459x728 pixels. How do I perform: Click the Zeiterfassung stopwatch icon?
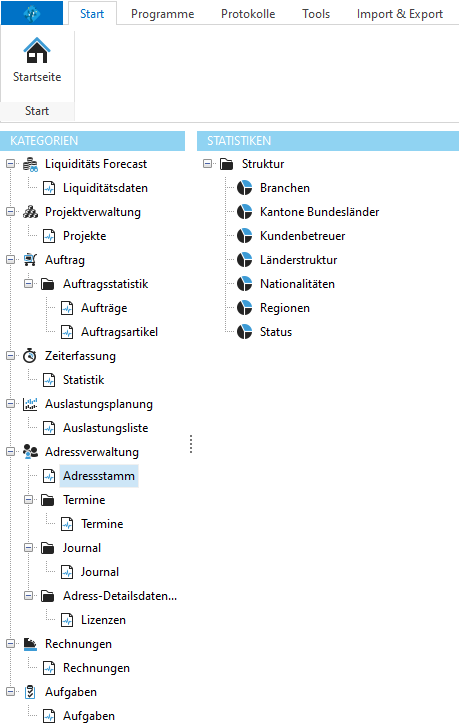(x=30, y=356)
